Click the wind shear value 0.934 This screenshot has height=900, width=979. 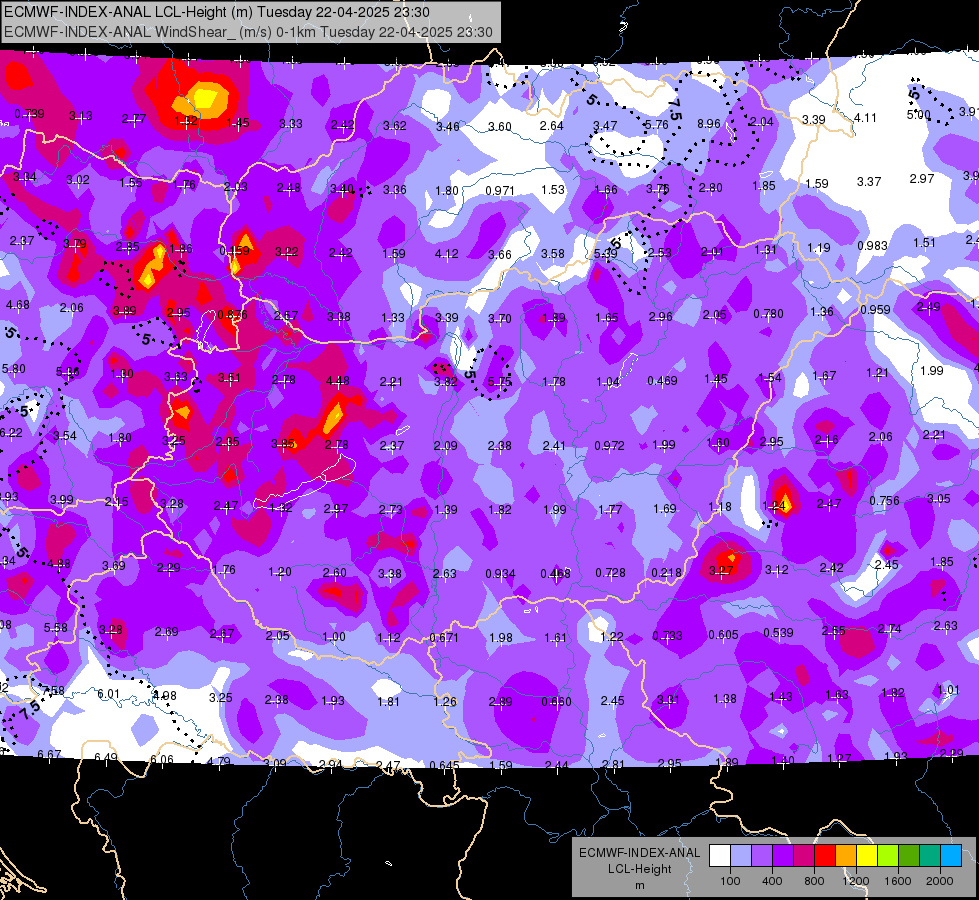501,573
